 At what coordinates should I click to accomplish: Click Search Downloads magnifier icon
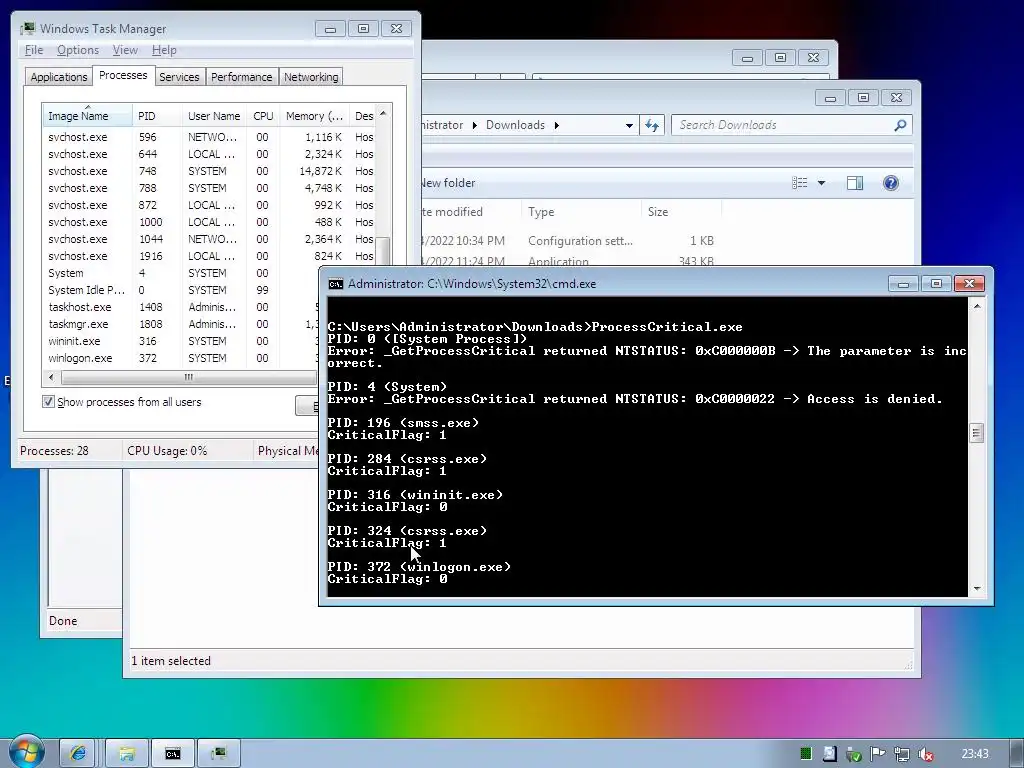900,125
